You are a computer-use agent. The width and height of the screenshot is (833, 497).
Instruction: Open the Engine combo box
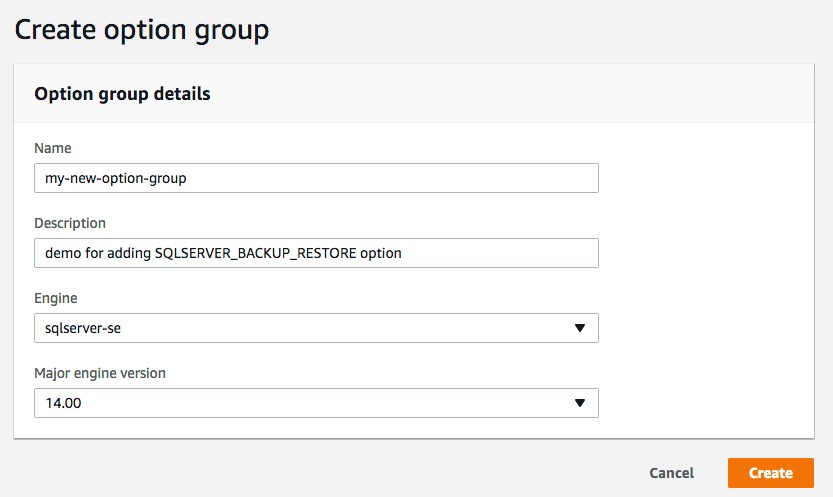[x=316, y=328]
